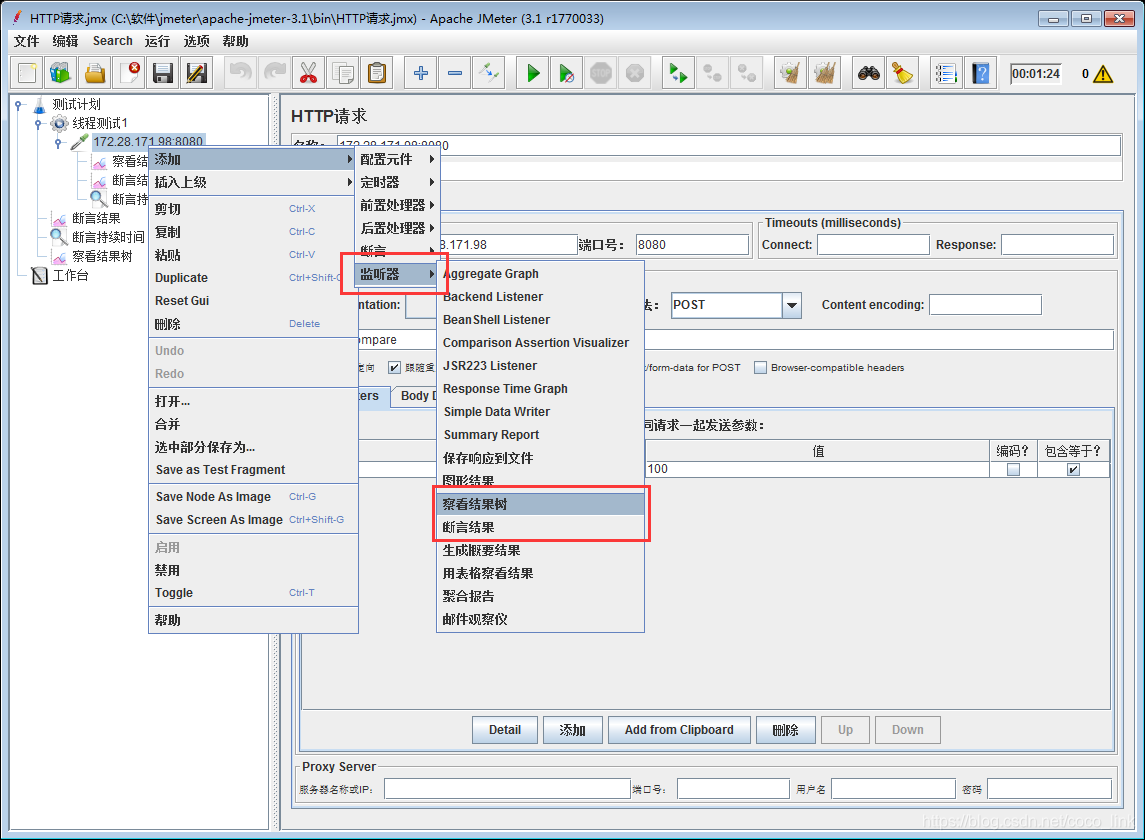This screenshot has width=1145, height=840.
Task: Click the Detail button
Action: (505, 730)
